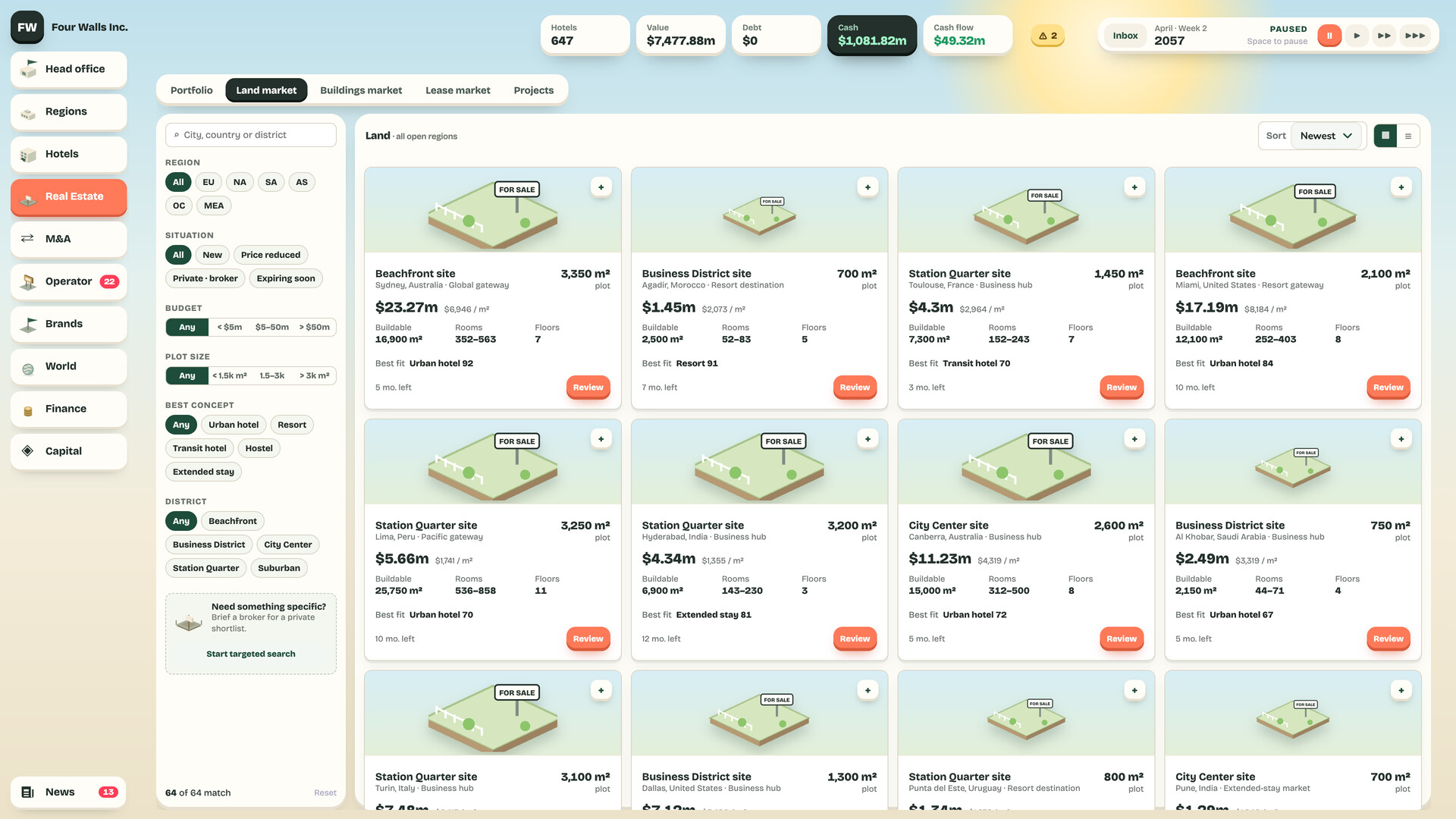
Task: Set double fast-forward speed
Action: 1384,36
